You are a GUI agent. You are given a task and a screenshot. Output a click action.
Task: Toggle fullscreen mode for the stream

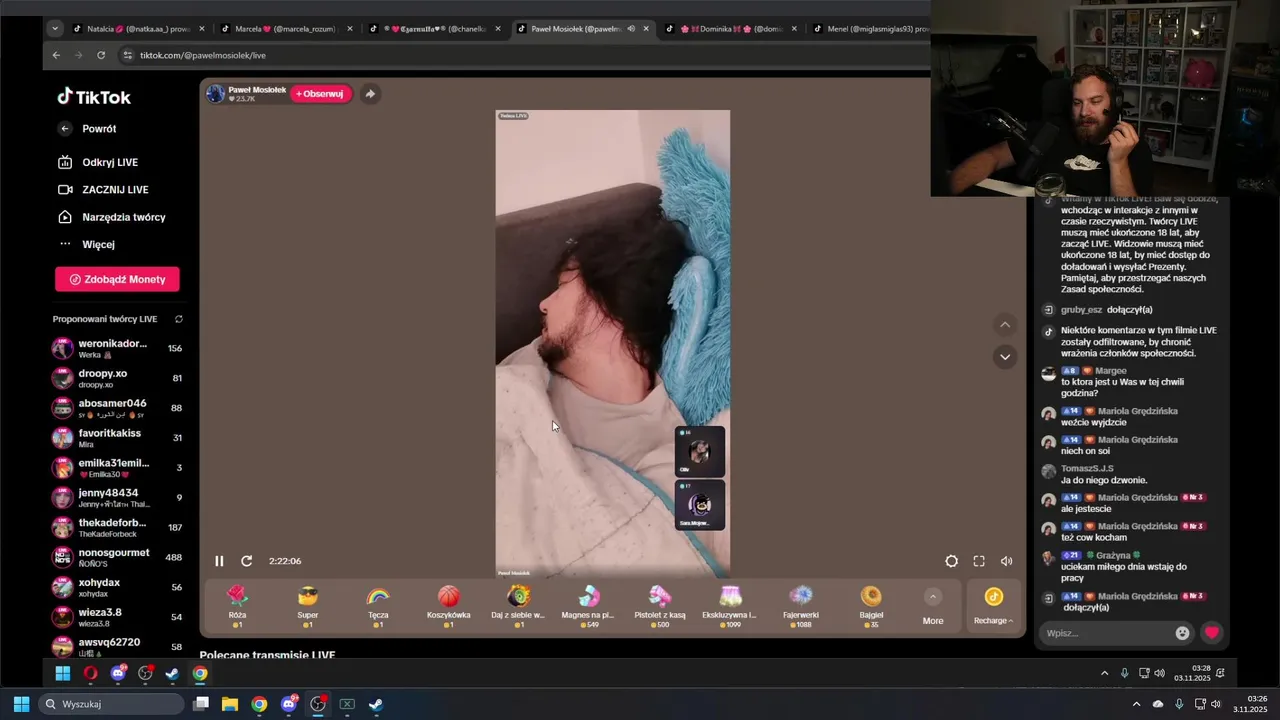click(x=979, y=561)
